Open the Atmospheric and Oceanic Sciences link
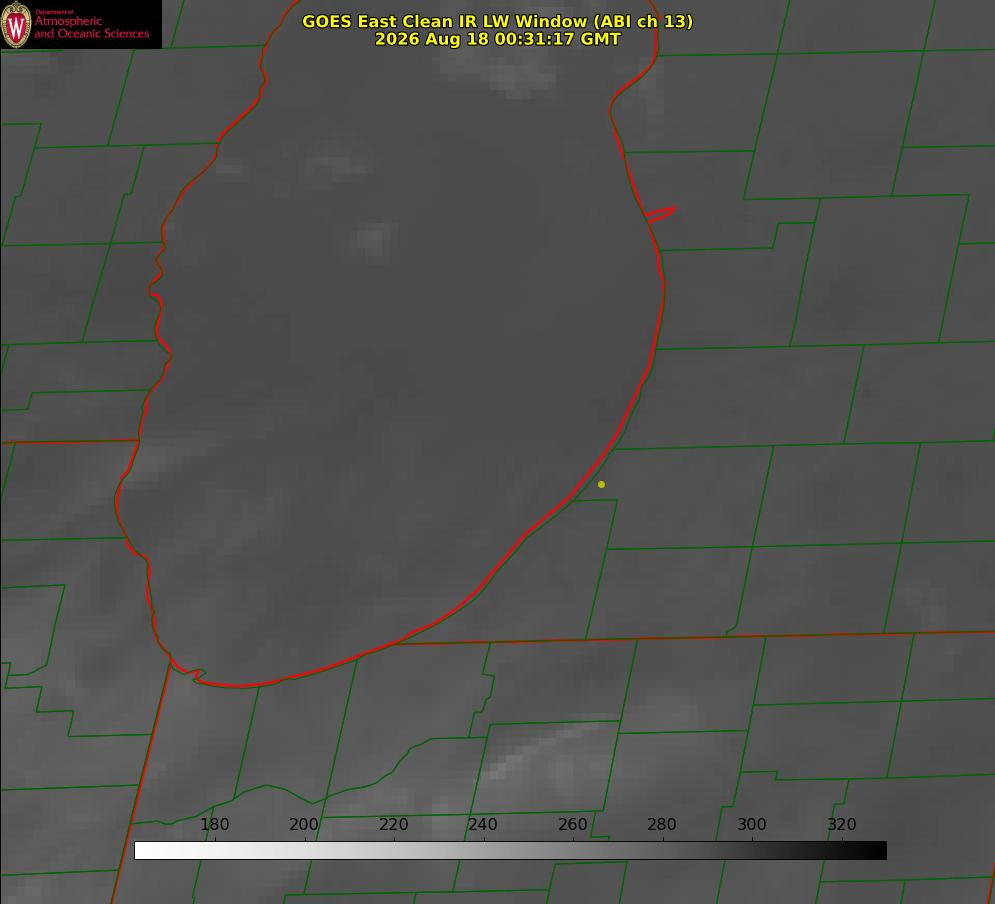Viewport: 995px width, 904px height. (x=91, y=27)
